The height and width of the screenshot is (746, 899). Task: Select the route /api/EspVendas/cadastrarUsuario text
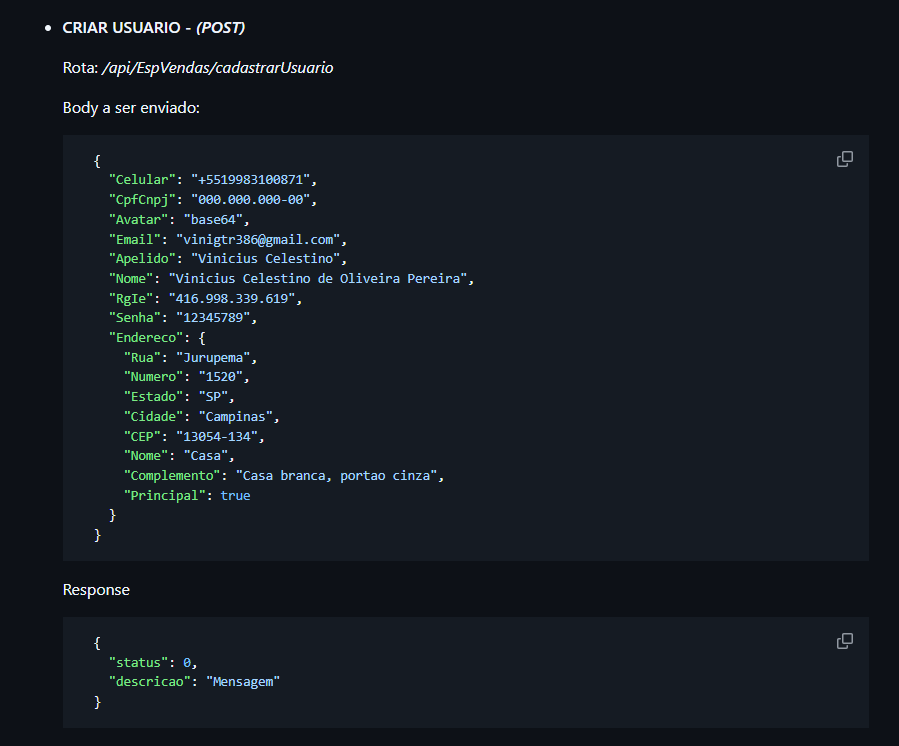217,68
